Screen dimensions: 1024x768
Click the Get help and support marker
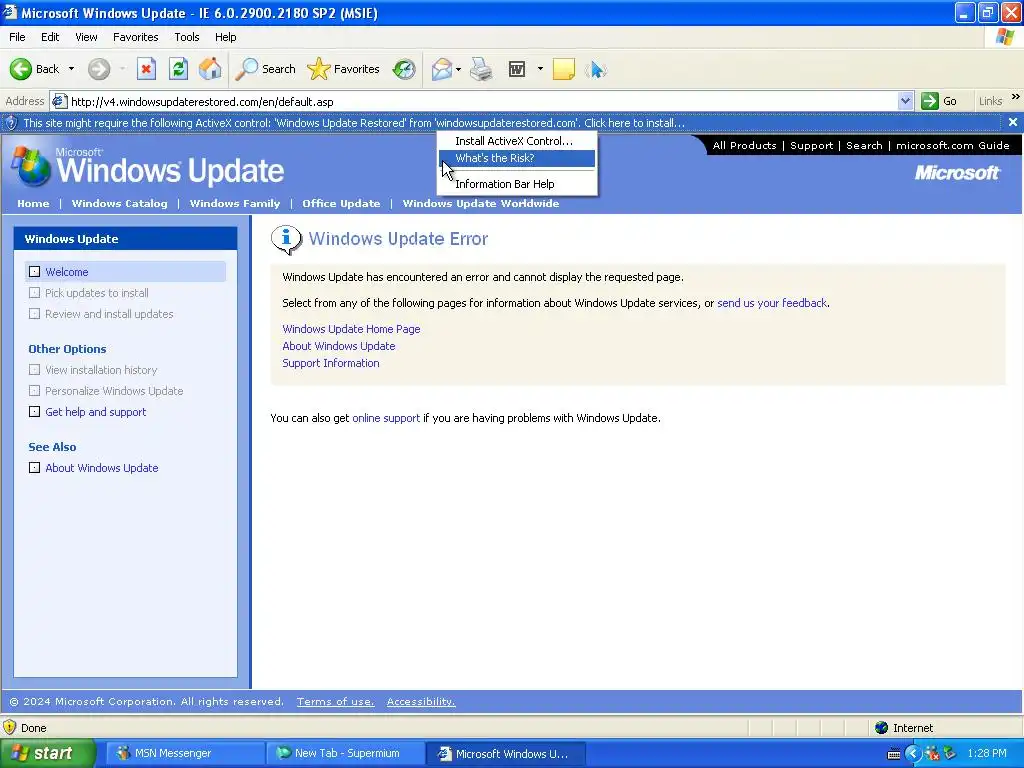pyautogui.click(x=35, y=412)
